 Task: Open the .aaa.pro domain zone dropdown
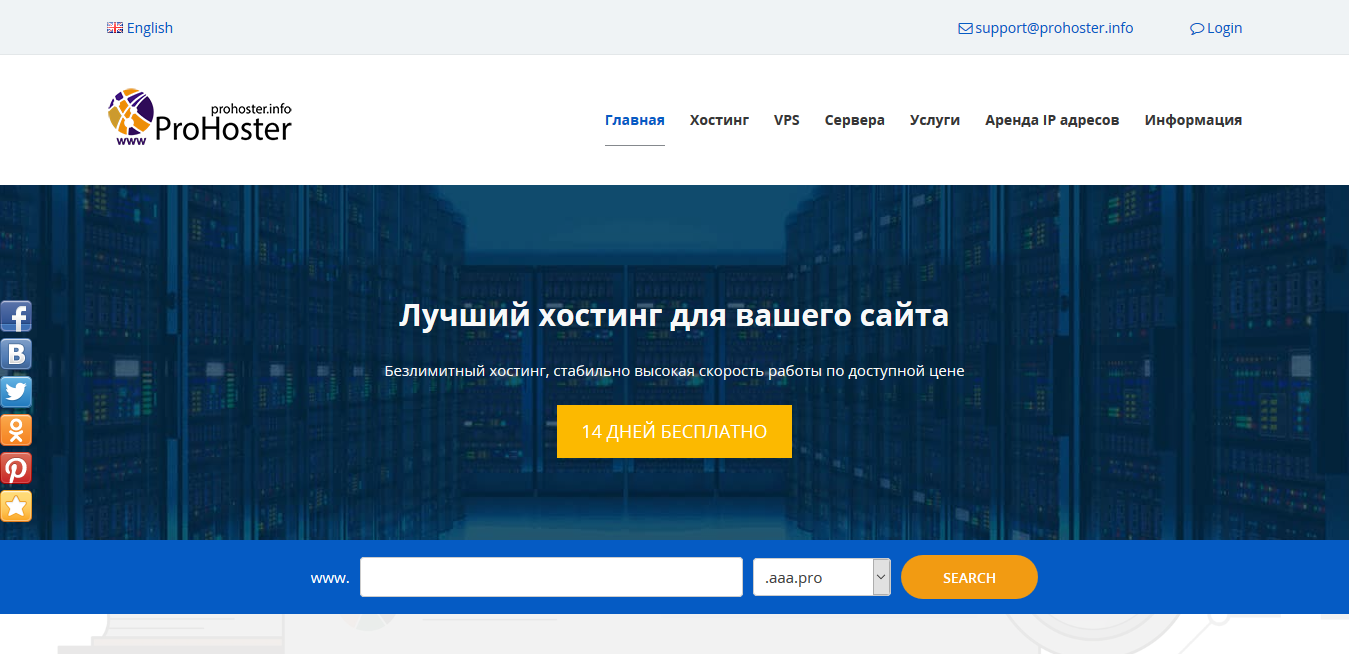pyautogui.click(x=821, y=577)
